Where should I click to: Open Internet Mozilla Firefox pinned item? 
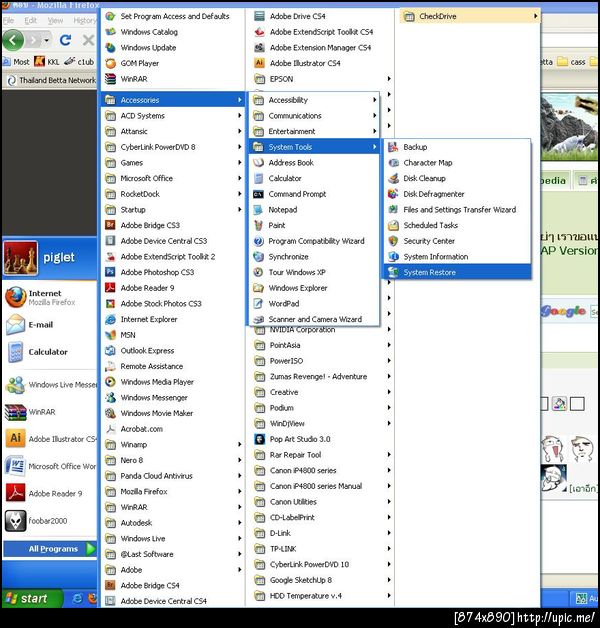pos(50,297)
